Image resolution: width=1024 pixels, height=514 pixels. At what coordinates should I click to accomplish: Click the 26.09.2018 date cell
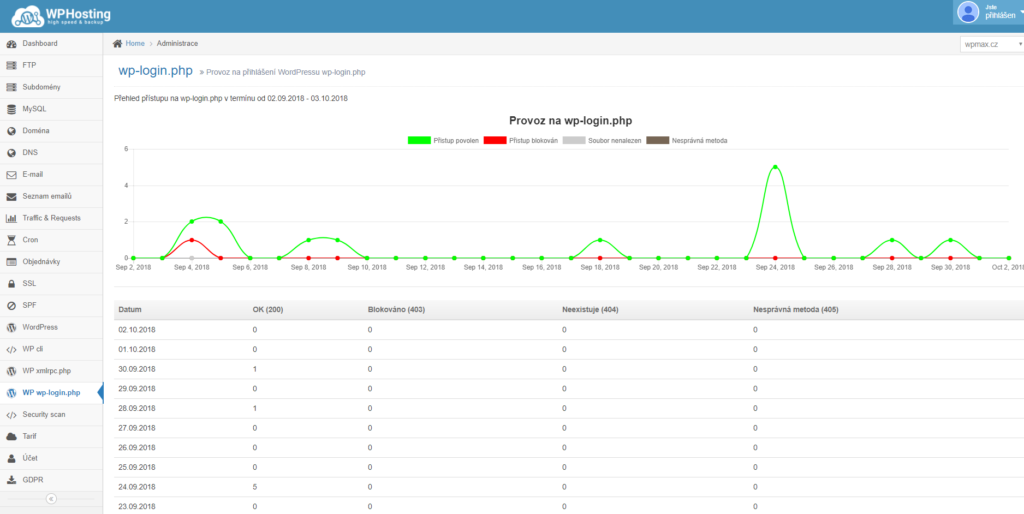137,447
